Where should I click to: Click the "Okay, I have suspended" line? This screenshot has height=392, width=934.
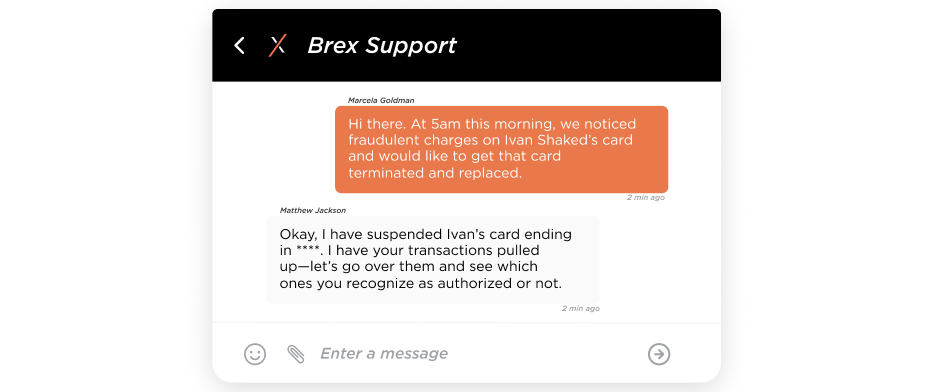click(353, 234)
